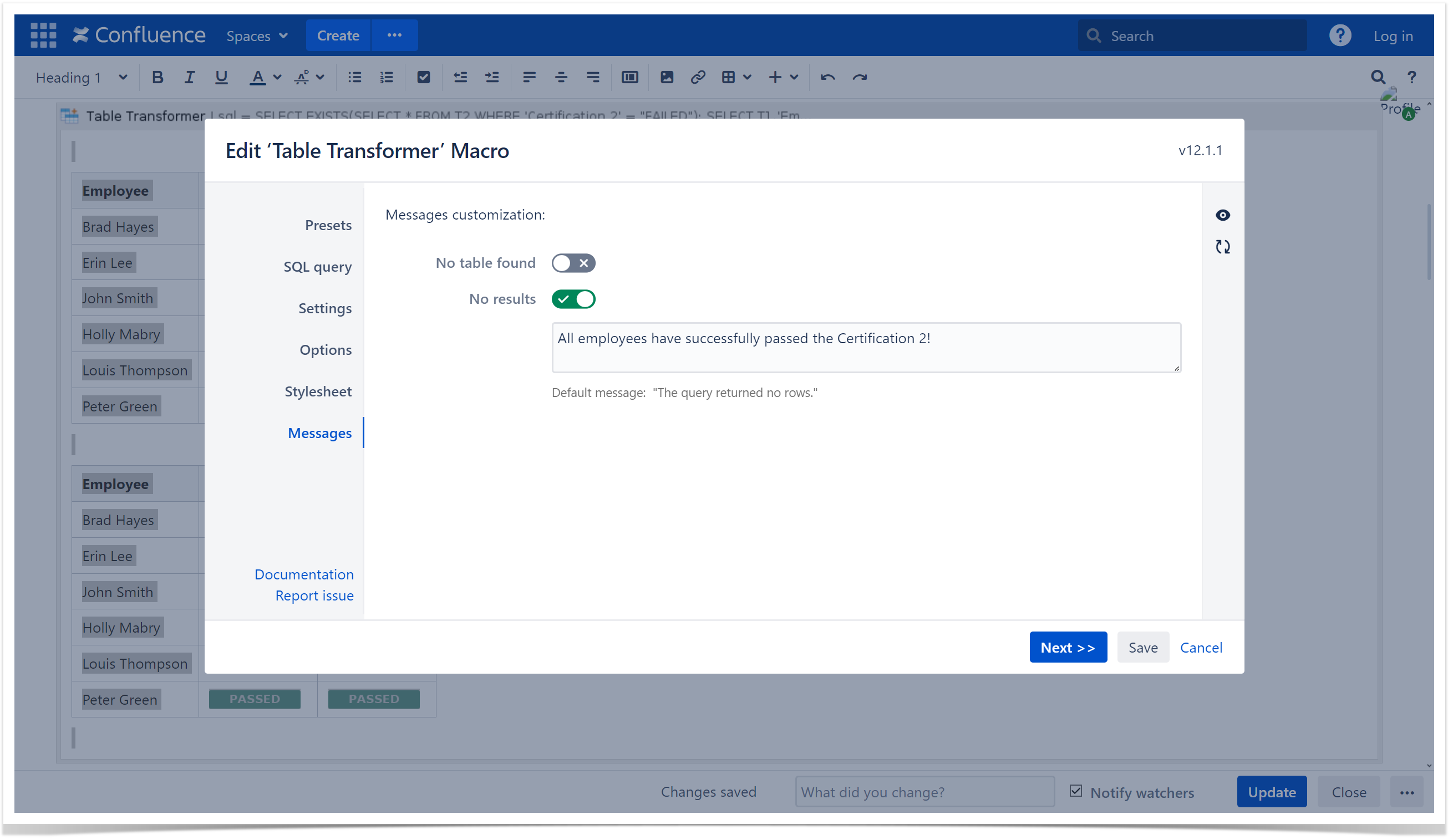Screen dimensions: 1453x840
Task: Click the insert image icon in toolbar
Action: (667, 77)
